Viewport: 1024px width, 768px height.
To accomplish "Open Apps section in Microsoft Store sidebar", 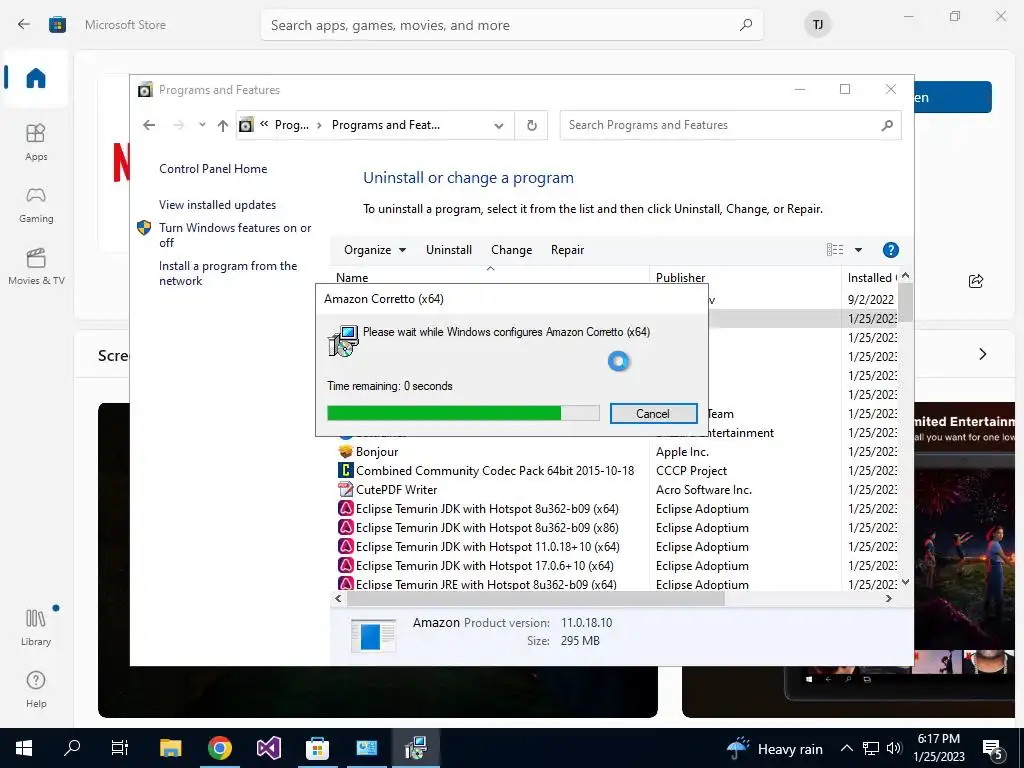I will pos(36,142).
